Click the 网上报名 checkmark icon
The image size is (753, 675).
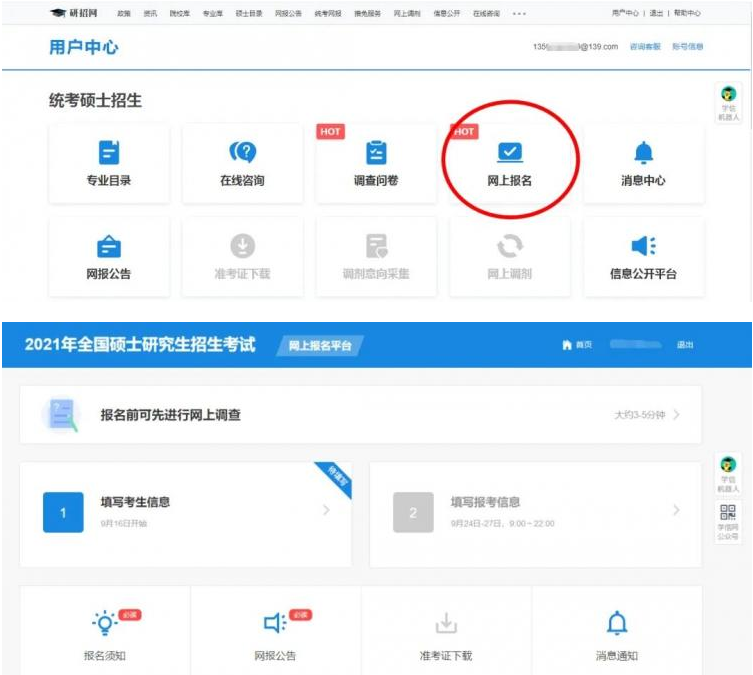pos(510,153)
